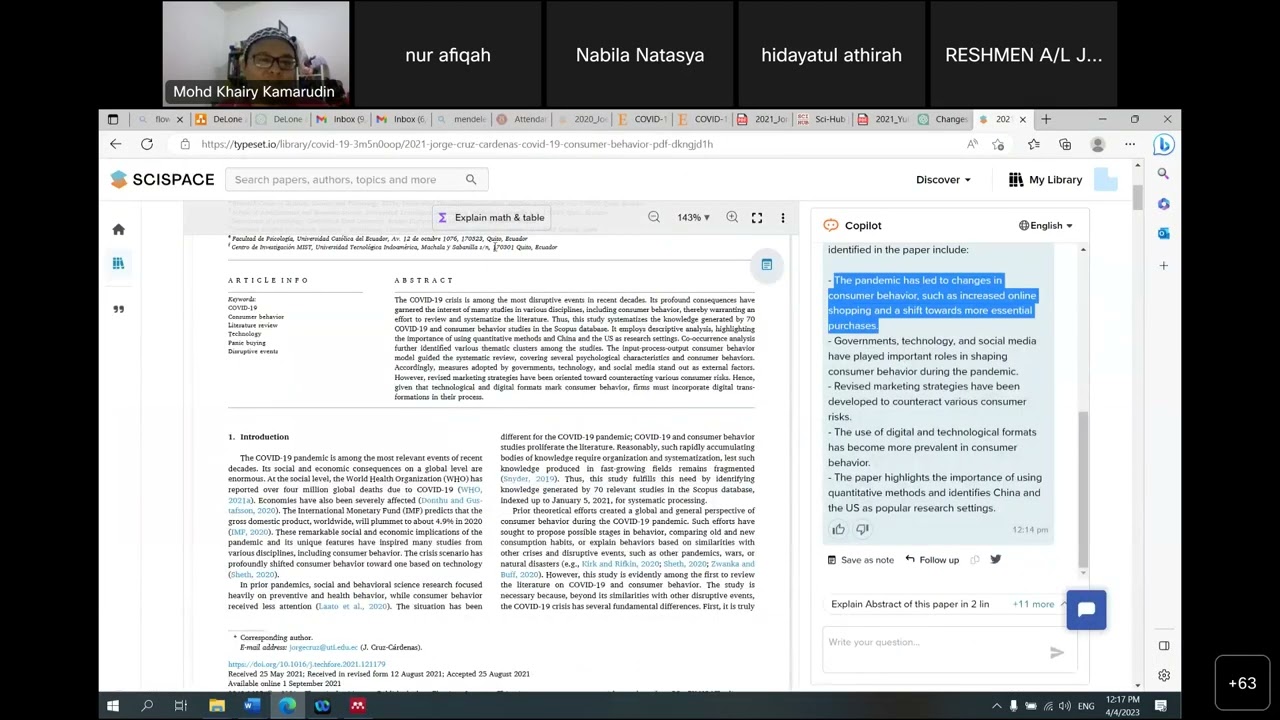
Task: Switch to the Changes browser tab
Action: coord(942,119)
